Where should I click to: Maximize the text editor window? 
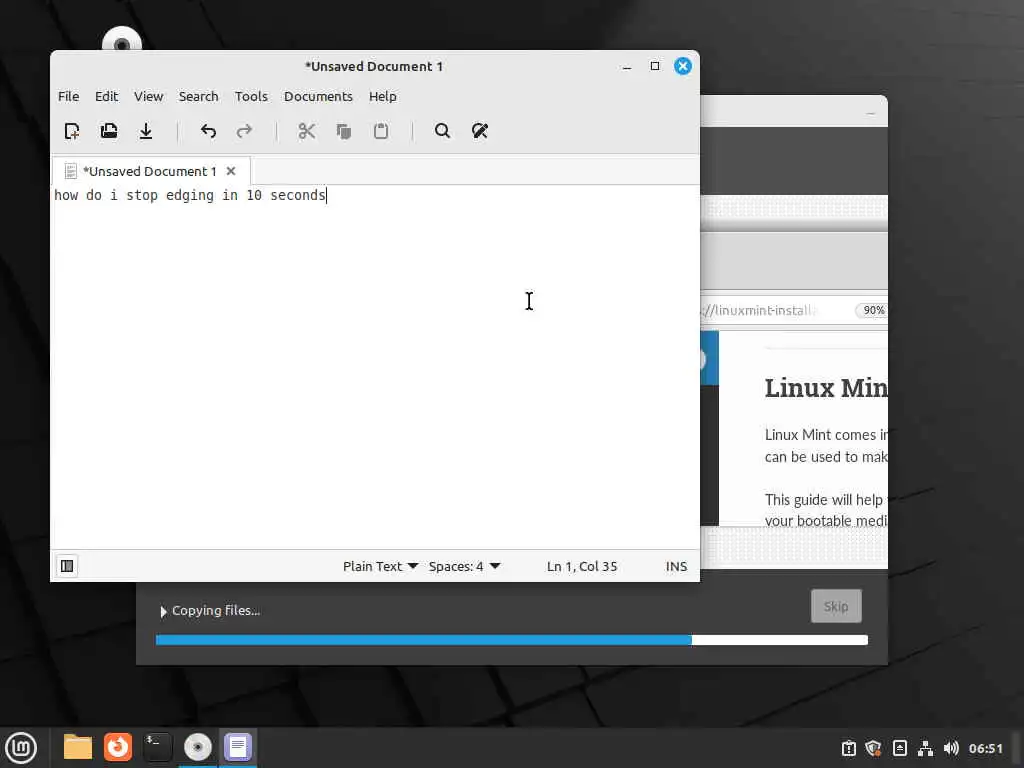[654, 66]
